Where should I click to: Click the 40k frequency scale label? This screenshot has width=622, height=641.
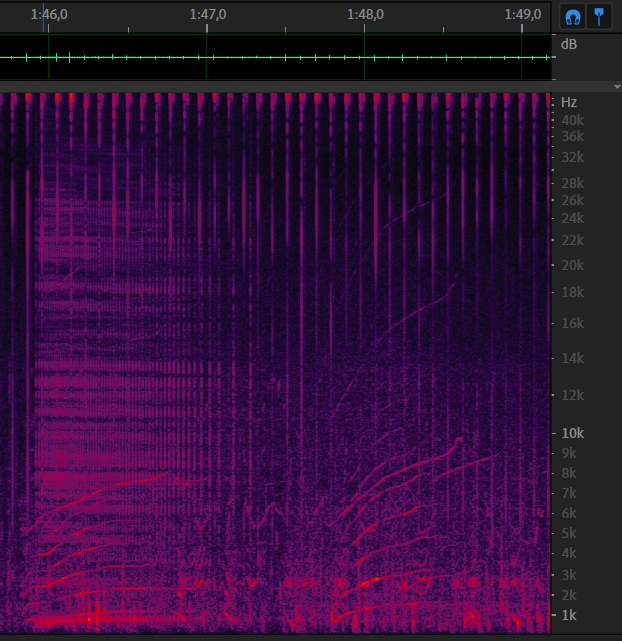coord(573,120)
